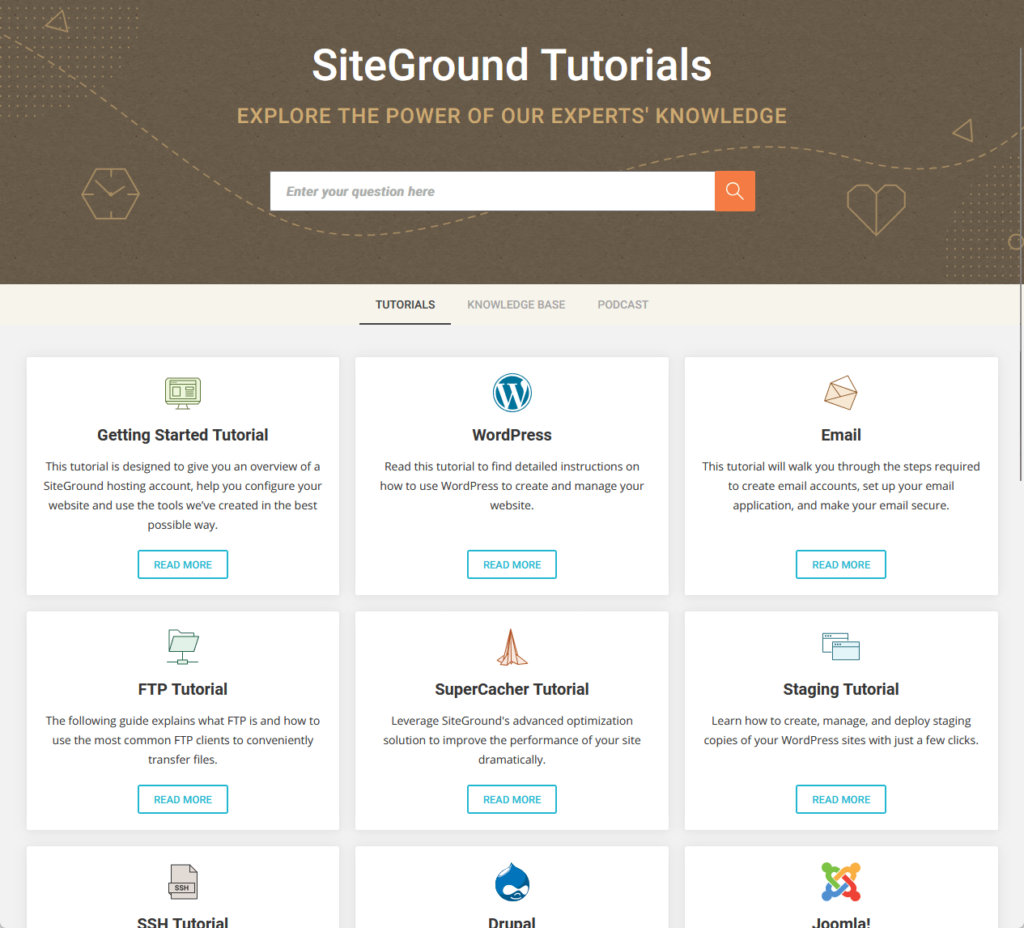Click the Staging Tutorial heading
Image resolution: width=1024 pixels, height=928 pixels.
click(x=840, y=689)
